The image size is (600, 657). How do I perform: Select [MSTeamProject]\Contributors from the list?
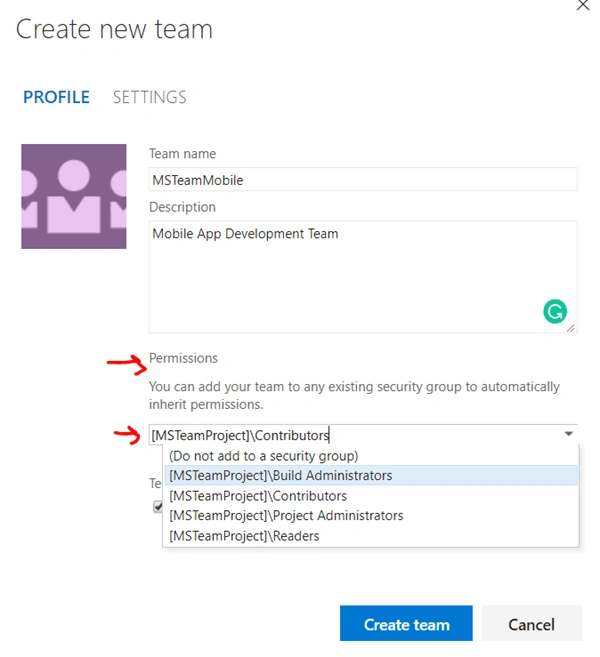pyautogui.click(x=370, y=496)
